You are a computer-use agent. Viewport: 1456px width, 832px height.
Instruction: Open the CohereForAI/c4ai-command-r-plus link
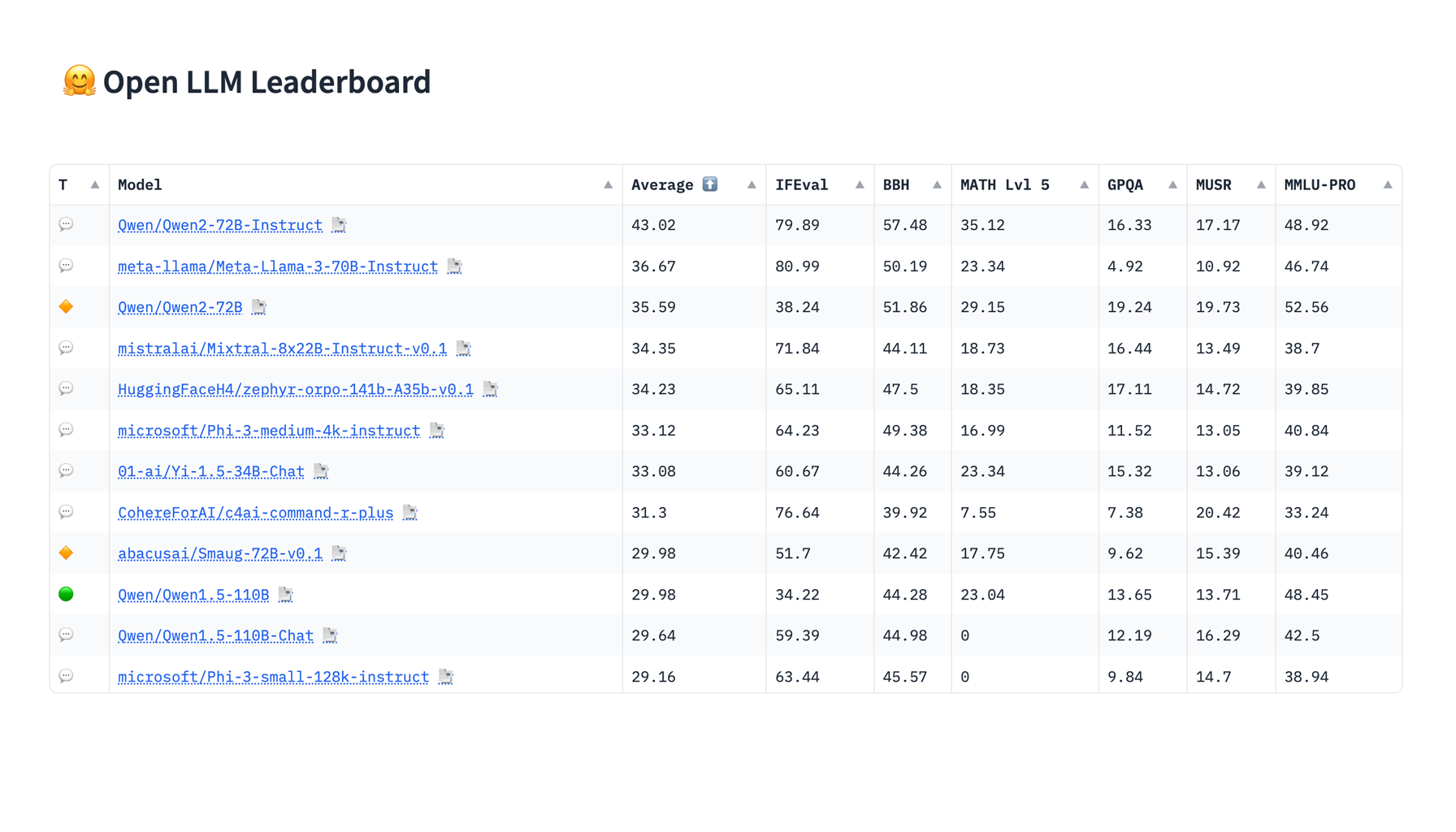(255, 513)
